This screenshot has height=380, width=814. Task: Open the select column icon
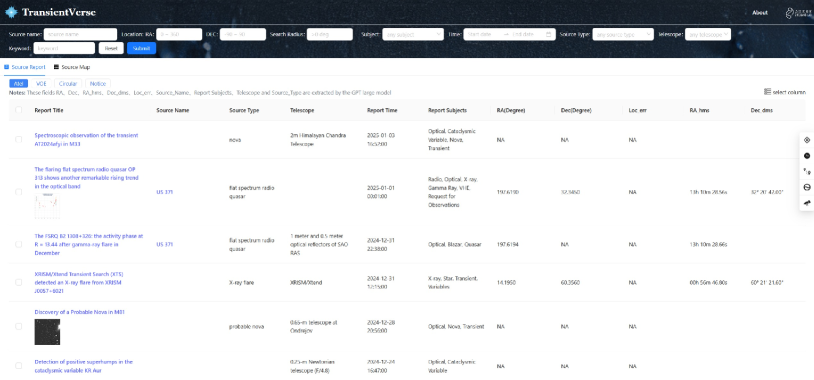767,92
